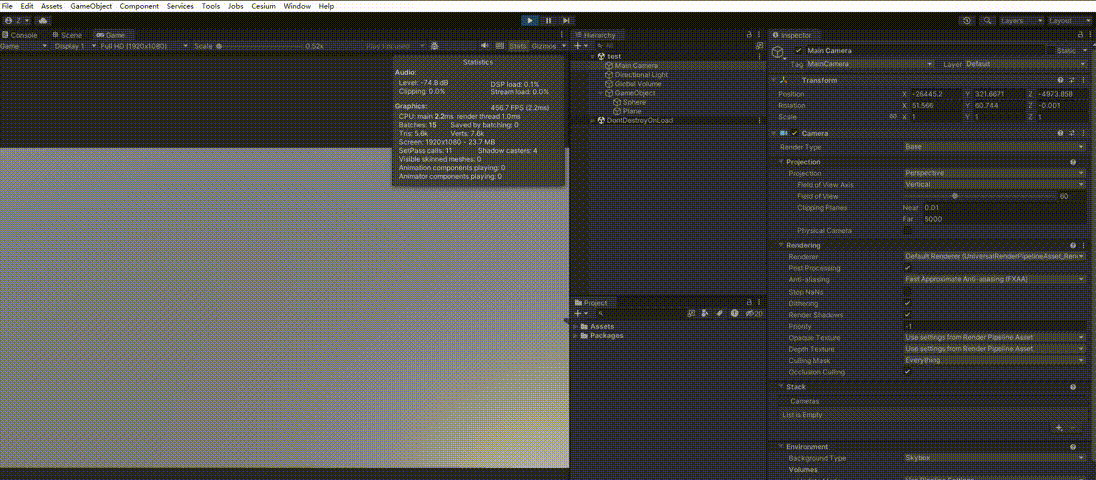Click the Hierarchy search-by-type icon
This screenshot has width=1096, height=480.
click(760, 45)
